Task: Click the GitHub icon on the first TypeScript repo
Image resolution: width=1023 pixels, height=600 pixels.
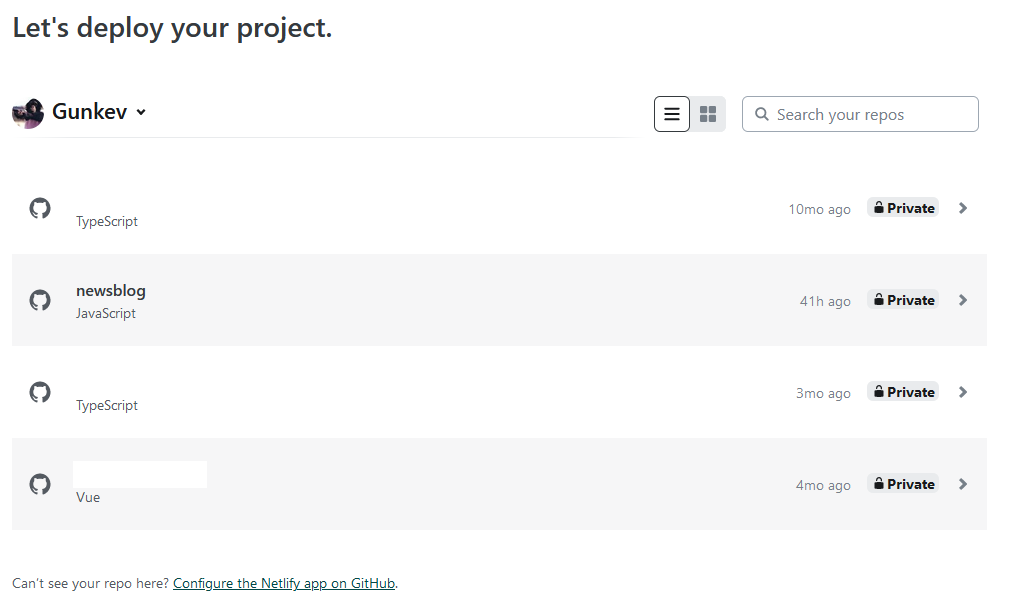Action: [x=40, y=207]
